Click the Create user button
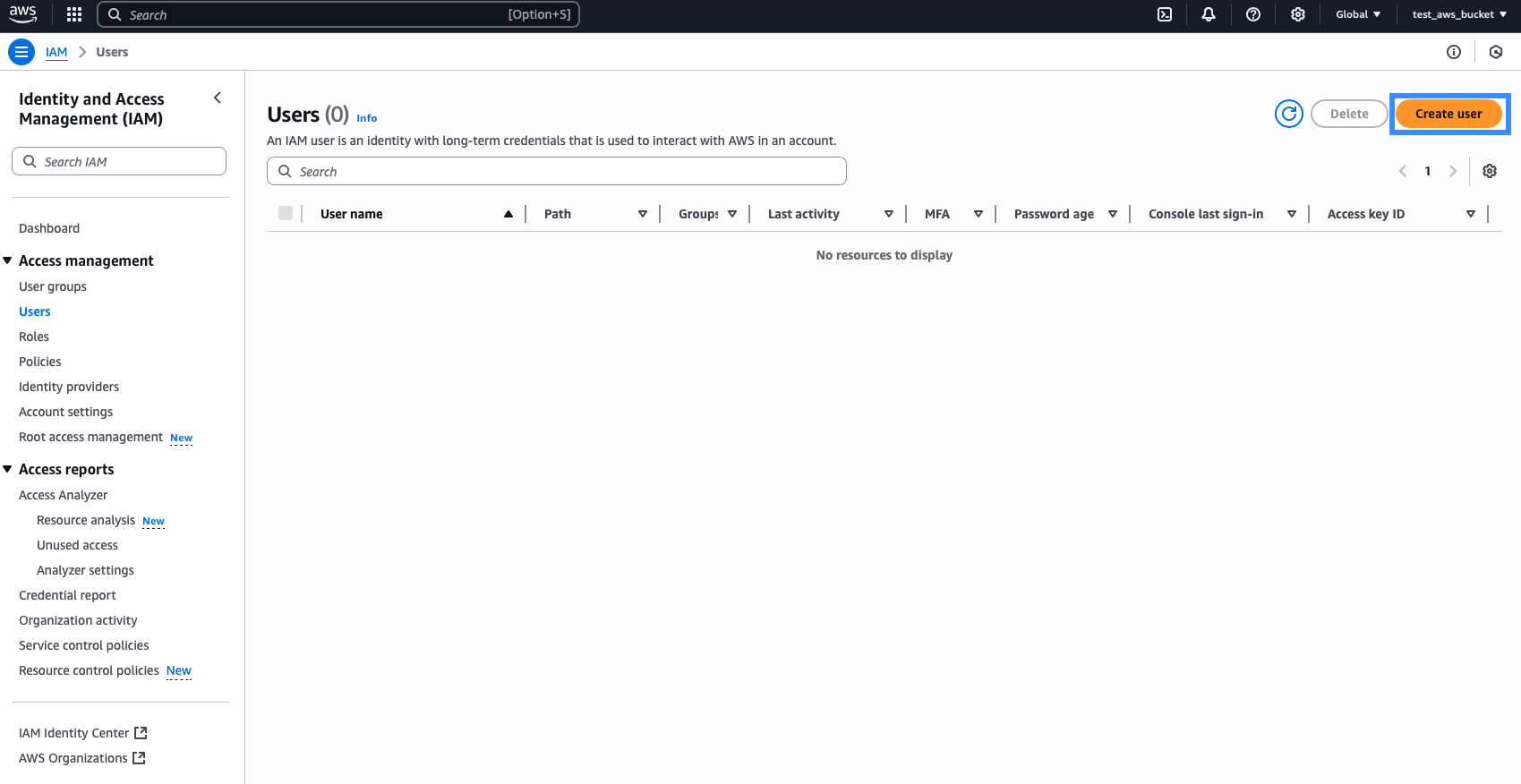The width and height of the screenshot is (1521, 784). [1448, 114]
